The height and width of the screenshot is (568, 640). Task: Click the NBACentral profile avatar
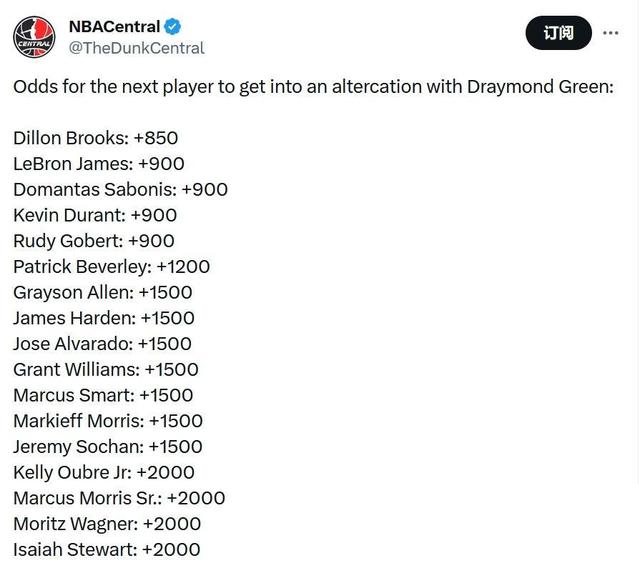coord(34,37)
